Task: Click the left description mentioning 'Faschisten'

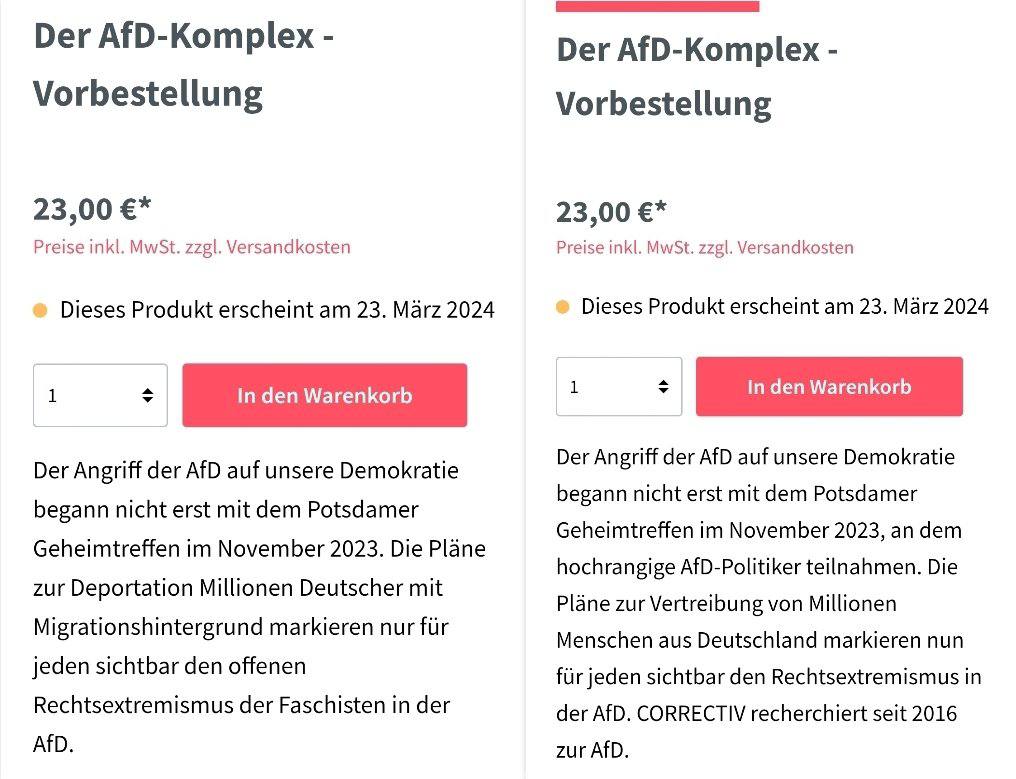Action: (x=258, y=607)
